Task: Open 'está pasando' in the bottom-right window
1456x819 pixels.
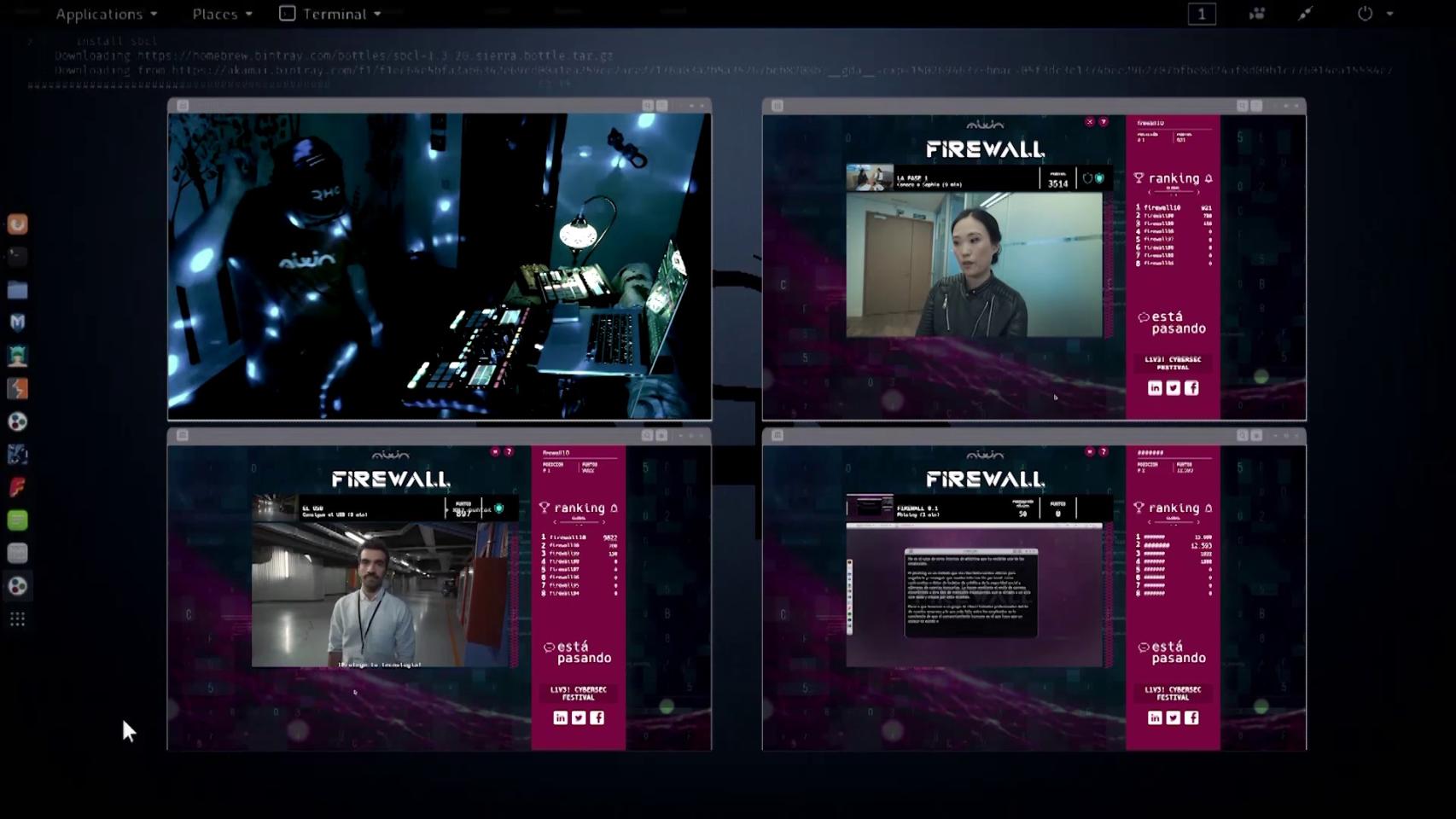Action: (1172, 652)
